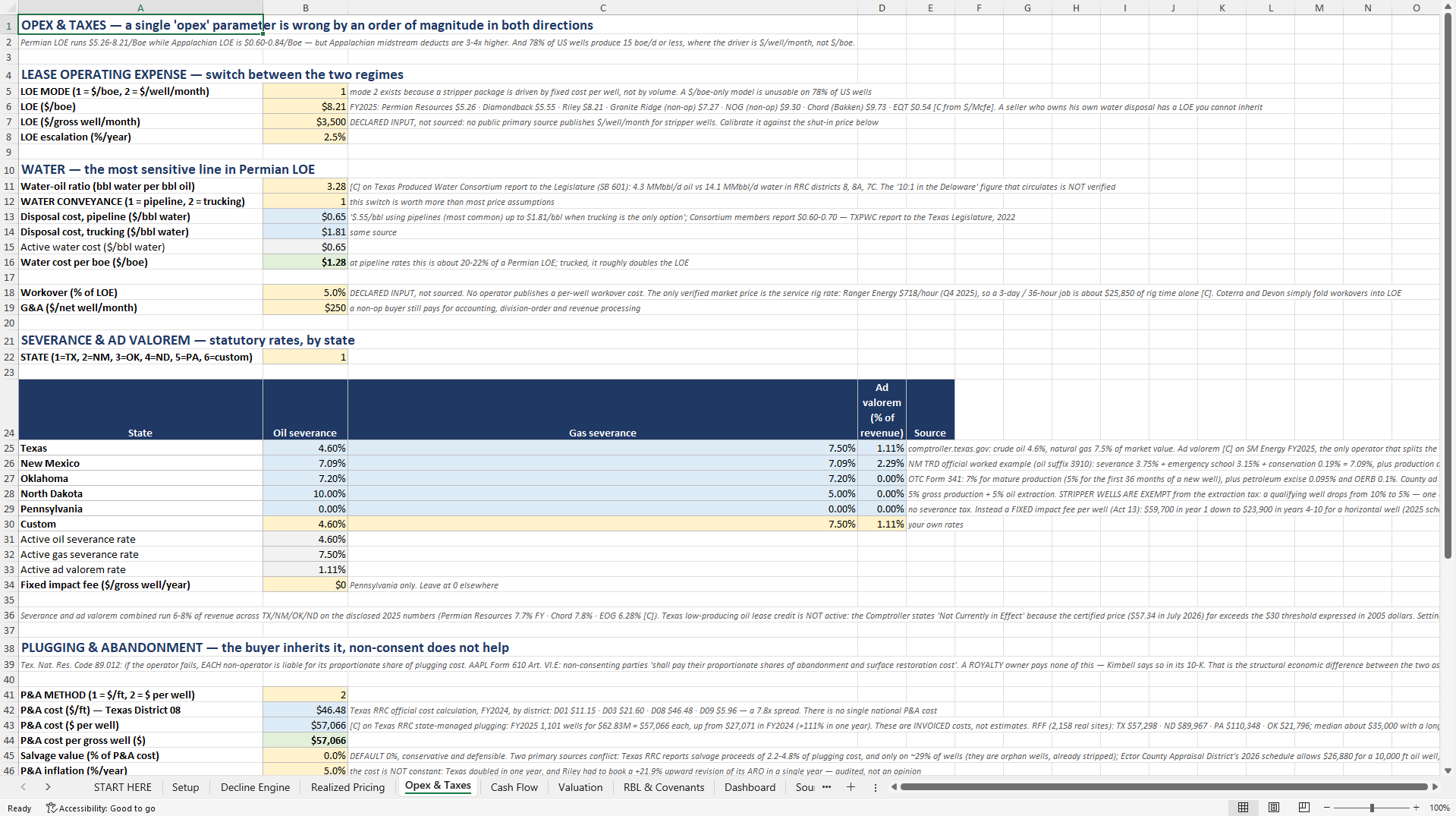Select LOE escalation 2.5% cell
This screenshot has height=816, width=1456.
tap(305, 137)
